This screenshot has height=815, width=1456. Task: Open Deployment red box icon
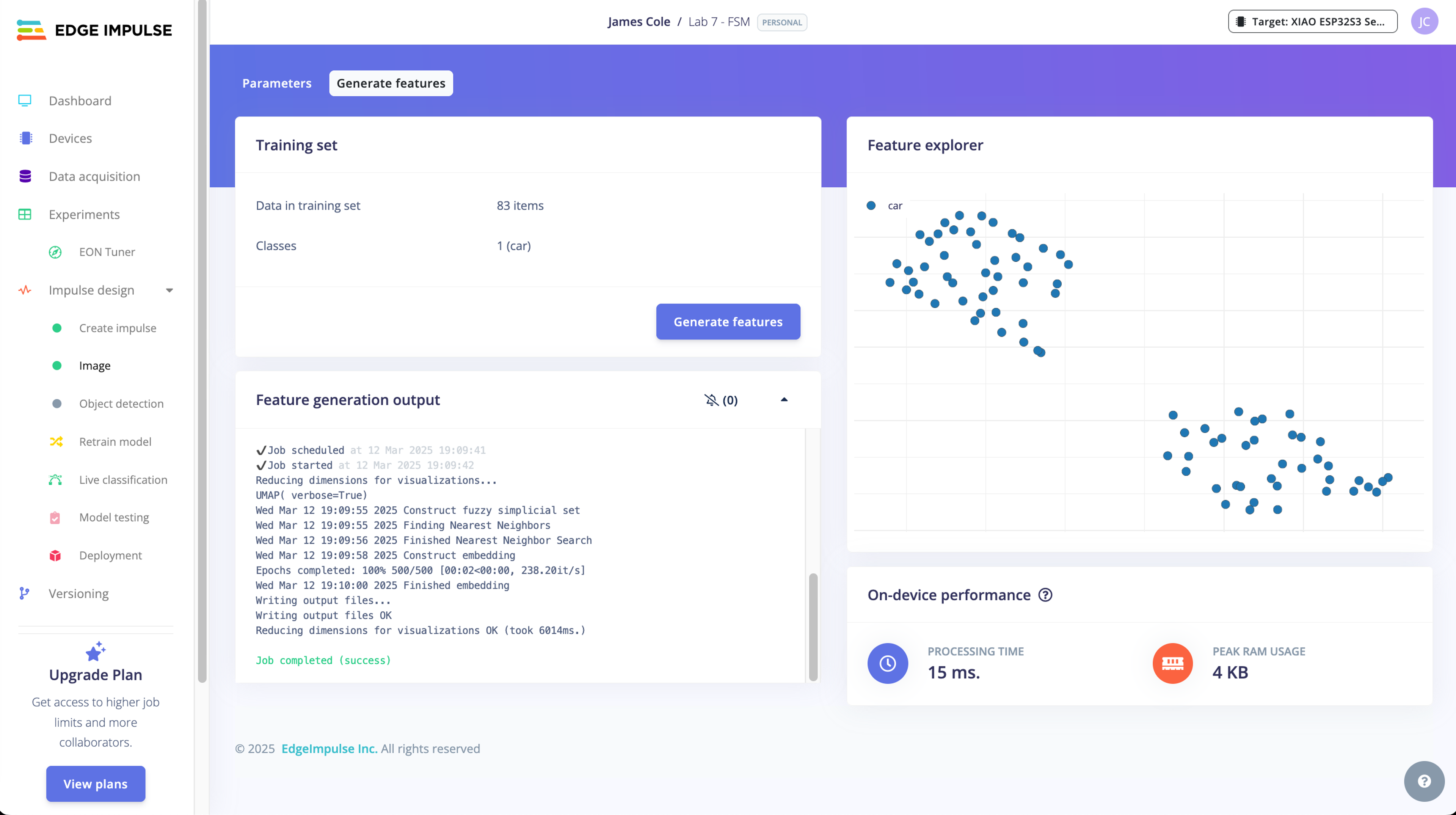tap(55, 555)
